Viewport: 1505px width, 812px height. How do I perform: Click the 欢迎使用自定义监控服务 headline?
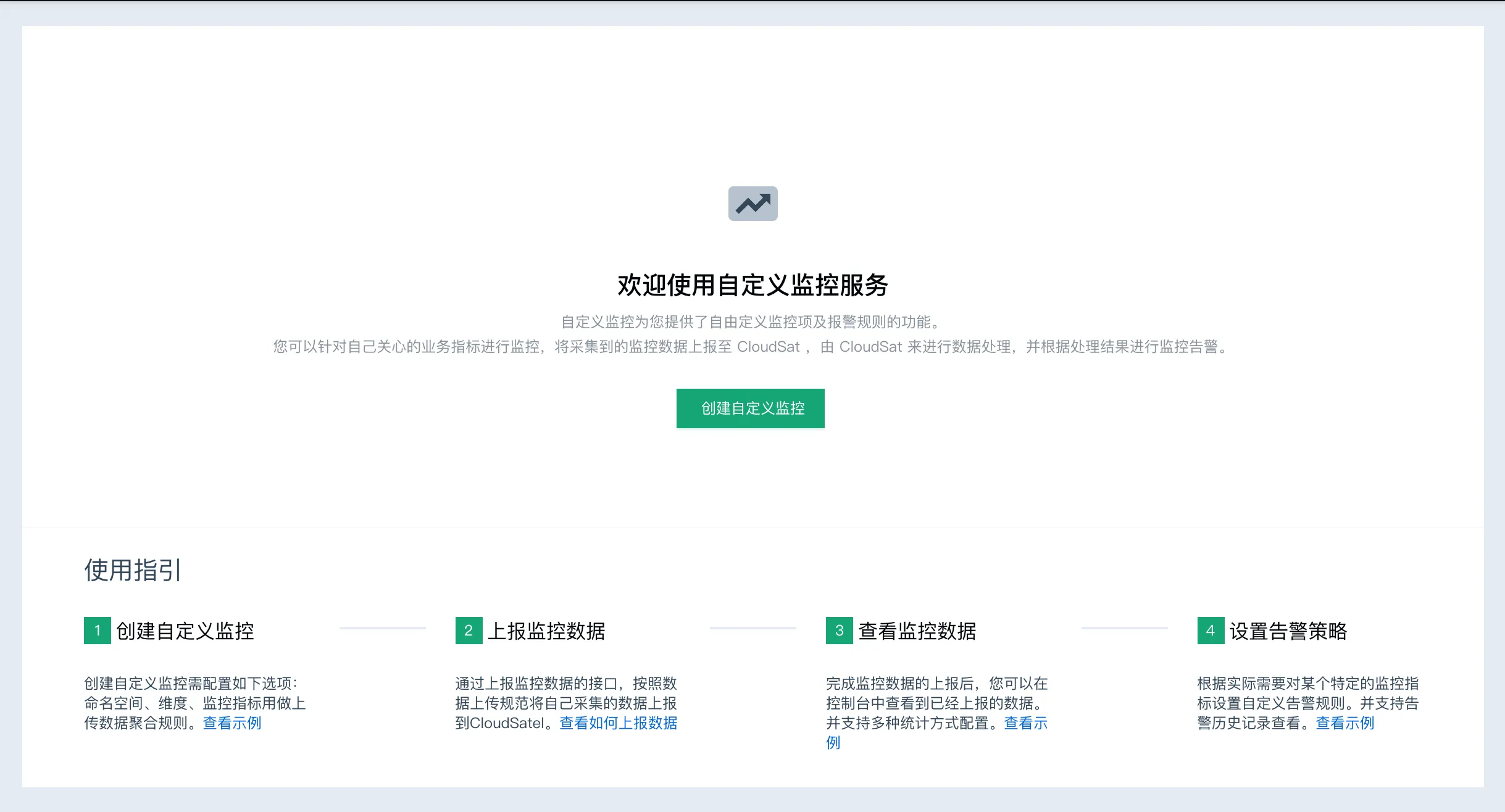coord(752,286)
